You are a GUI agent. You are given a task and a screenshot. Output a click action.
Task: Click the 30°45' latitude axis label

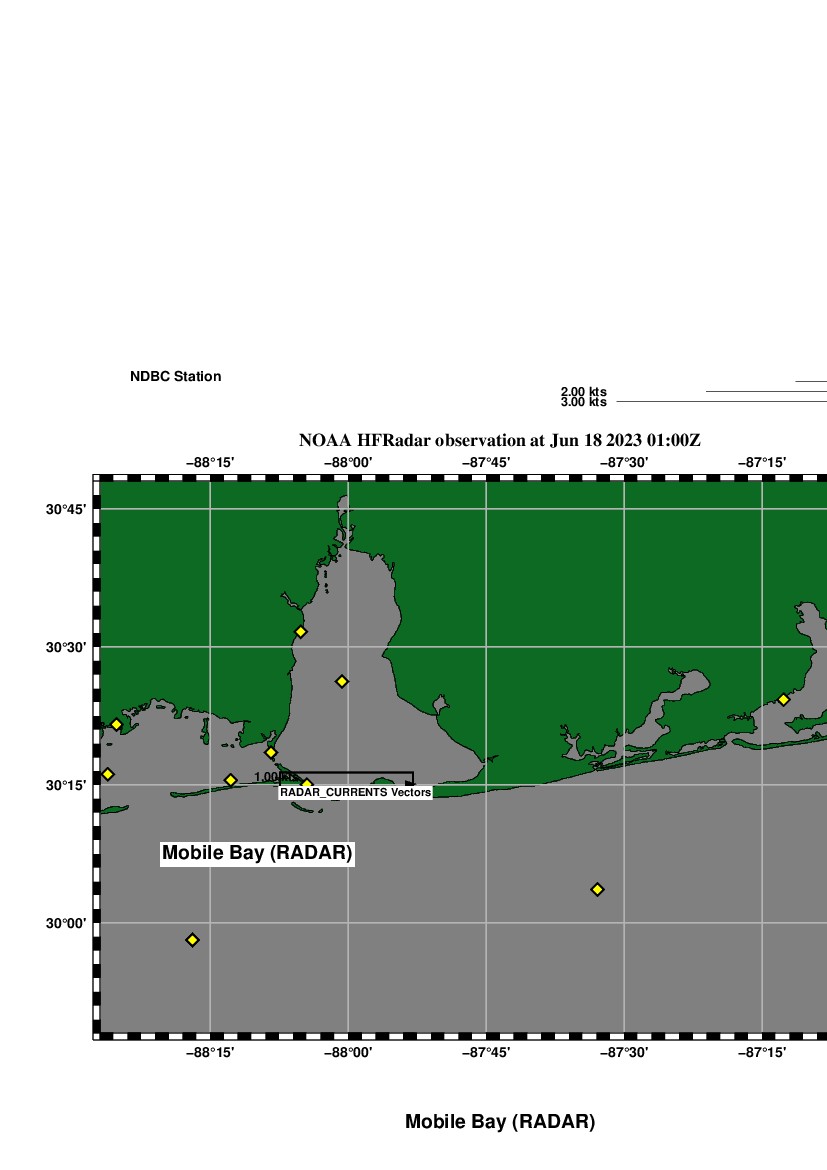pyautogui.click(x=66, y=509)
